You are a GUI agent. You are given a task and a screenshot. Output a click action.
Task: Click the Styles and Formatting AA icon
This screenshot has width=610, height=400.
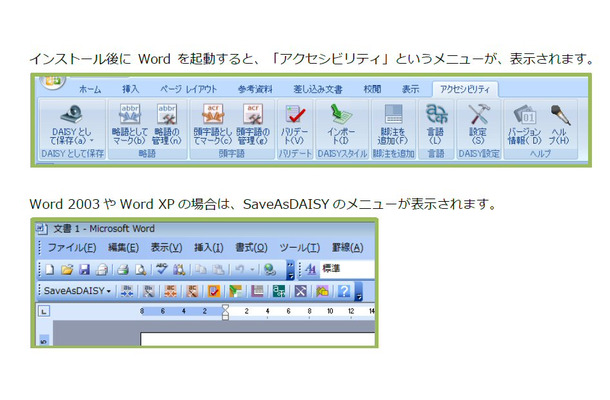click(x=311, y=269)
